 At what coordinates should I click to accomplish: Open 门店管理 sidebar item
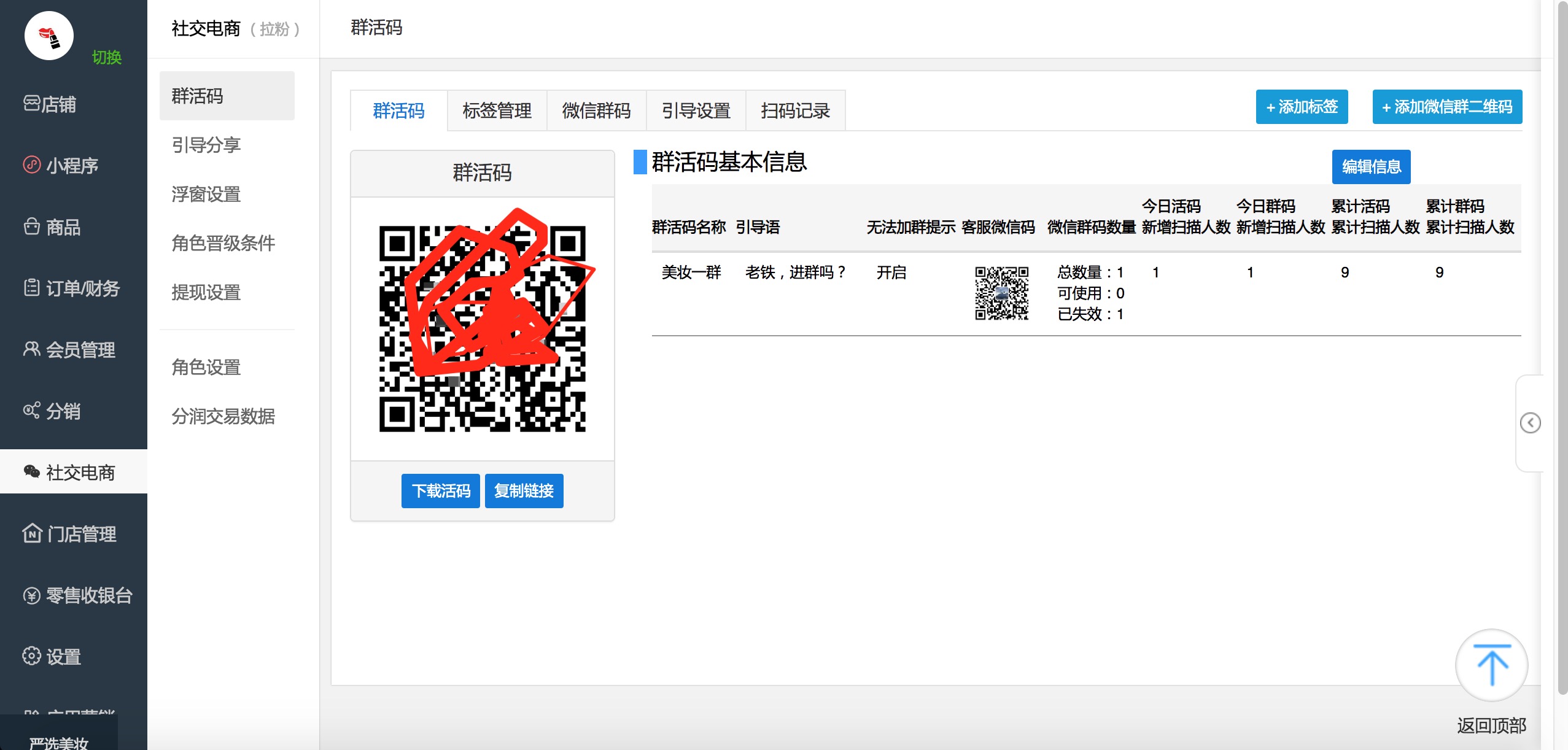(x=69, y=533)
